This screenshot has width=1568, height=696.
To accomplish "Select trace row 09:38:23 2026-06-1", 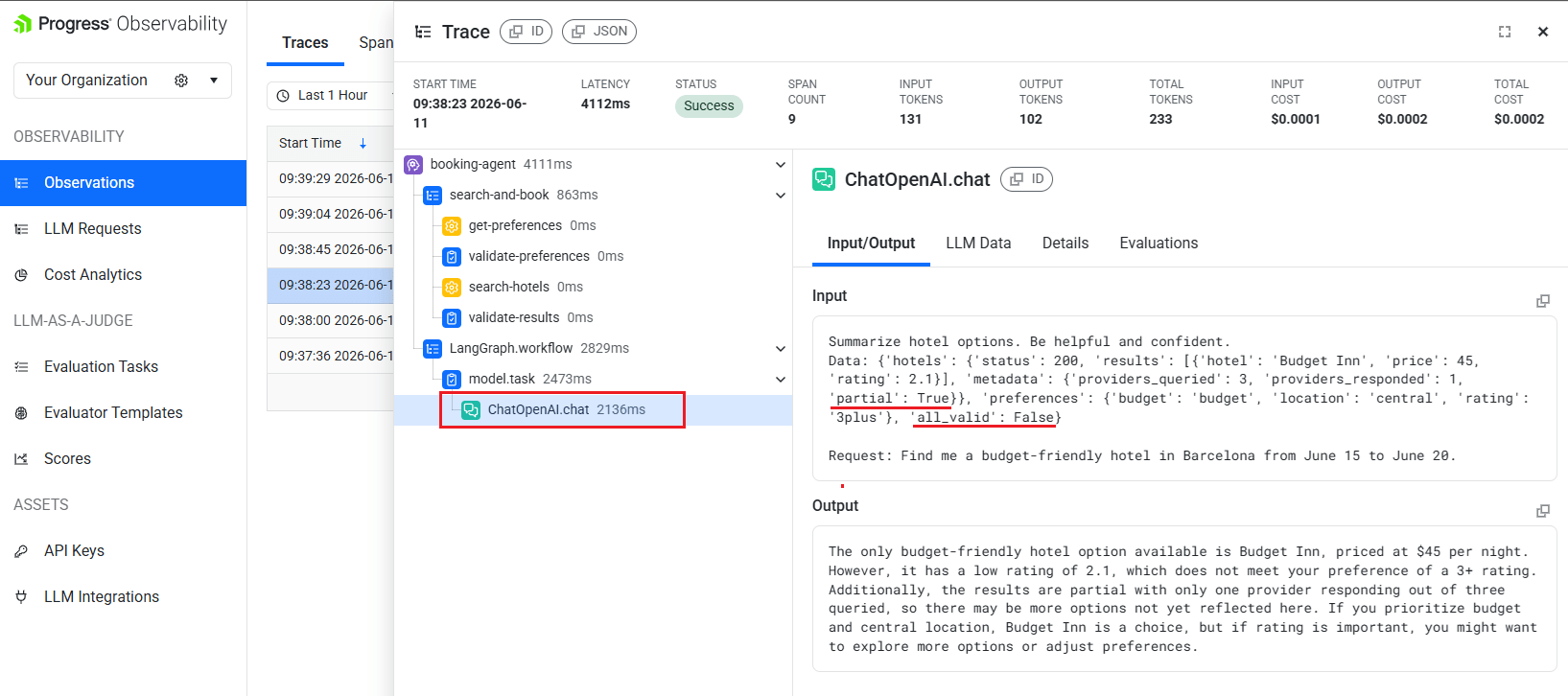I will tap(331, 285).
